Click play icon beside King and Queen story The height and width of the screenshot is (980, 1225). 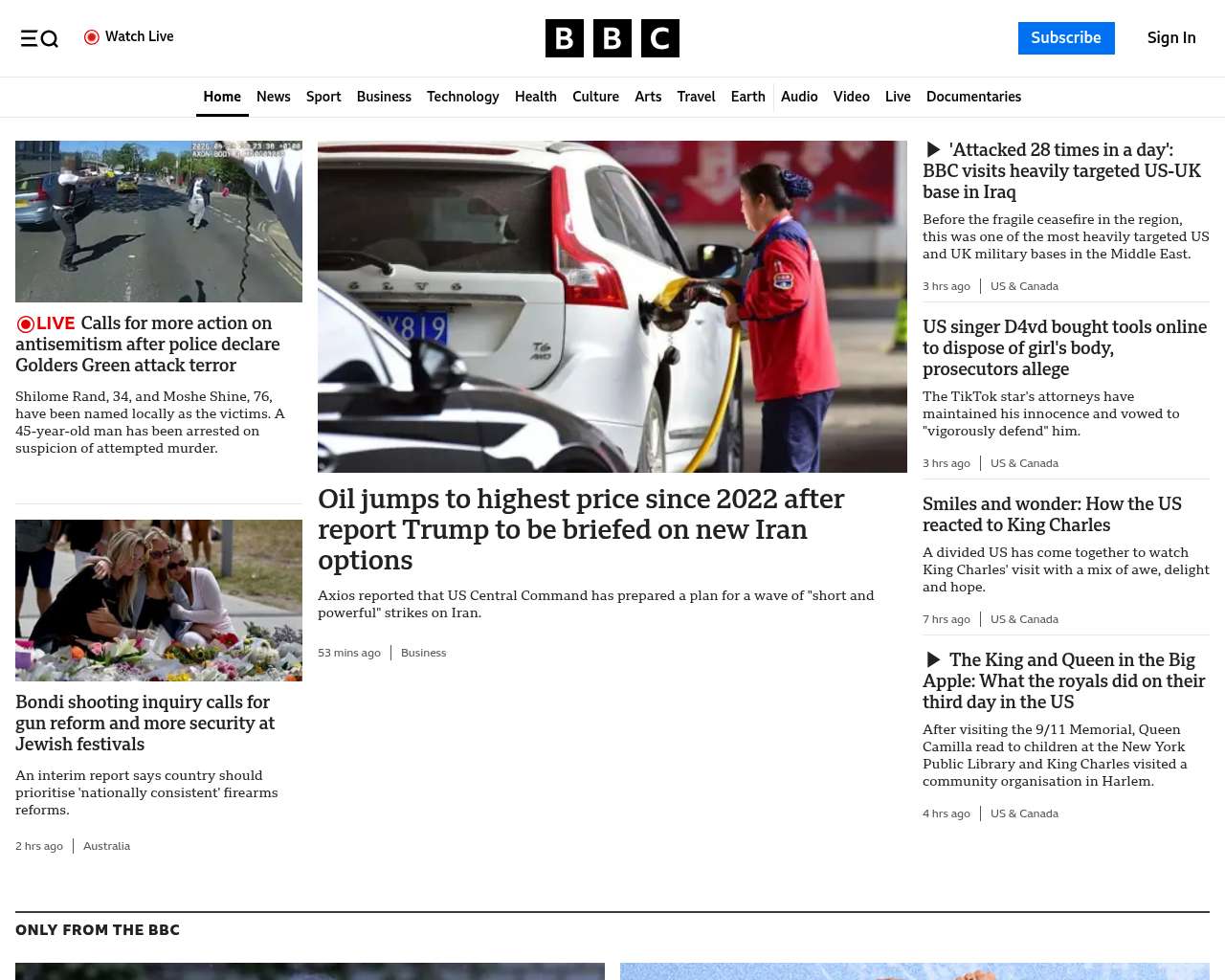[933, 660]
